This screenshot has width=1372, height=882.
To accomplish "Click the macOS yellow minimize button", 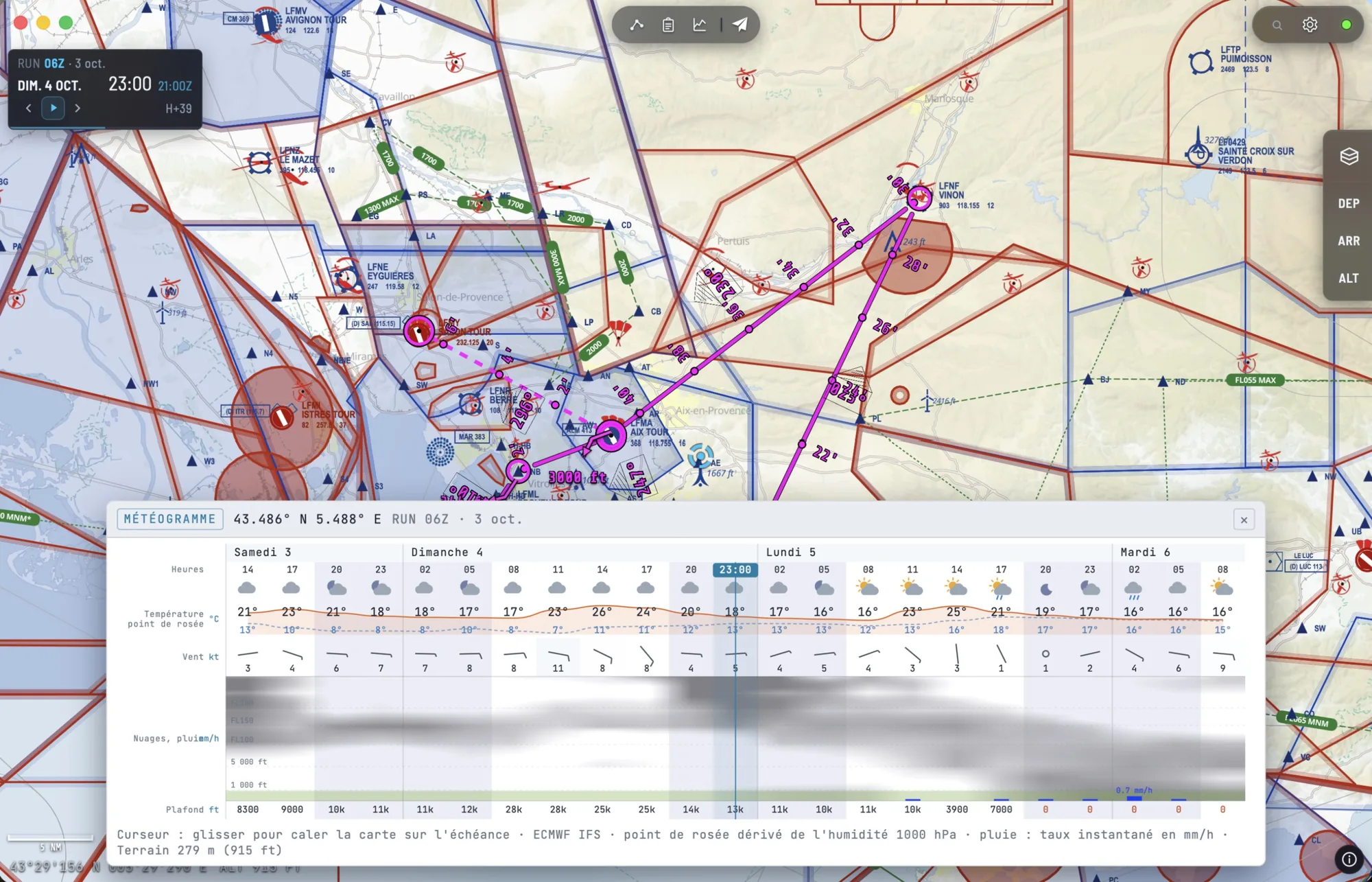I will pyautogui.click(x=43, y=23).
